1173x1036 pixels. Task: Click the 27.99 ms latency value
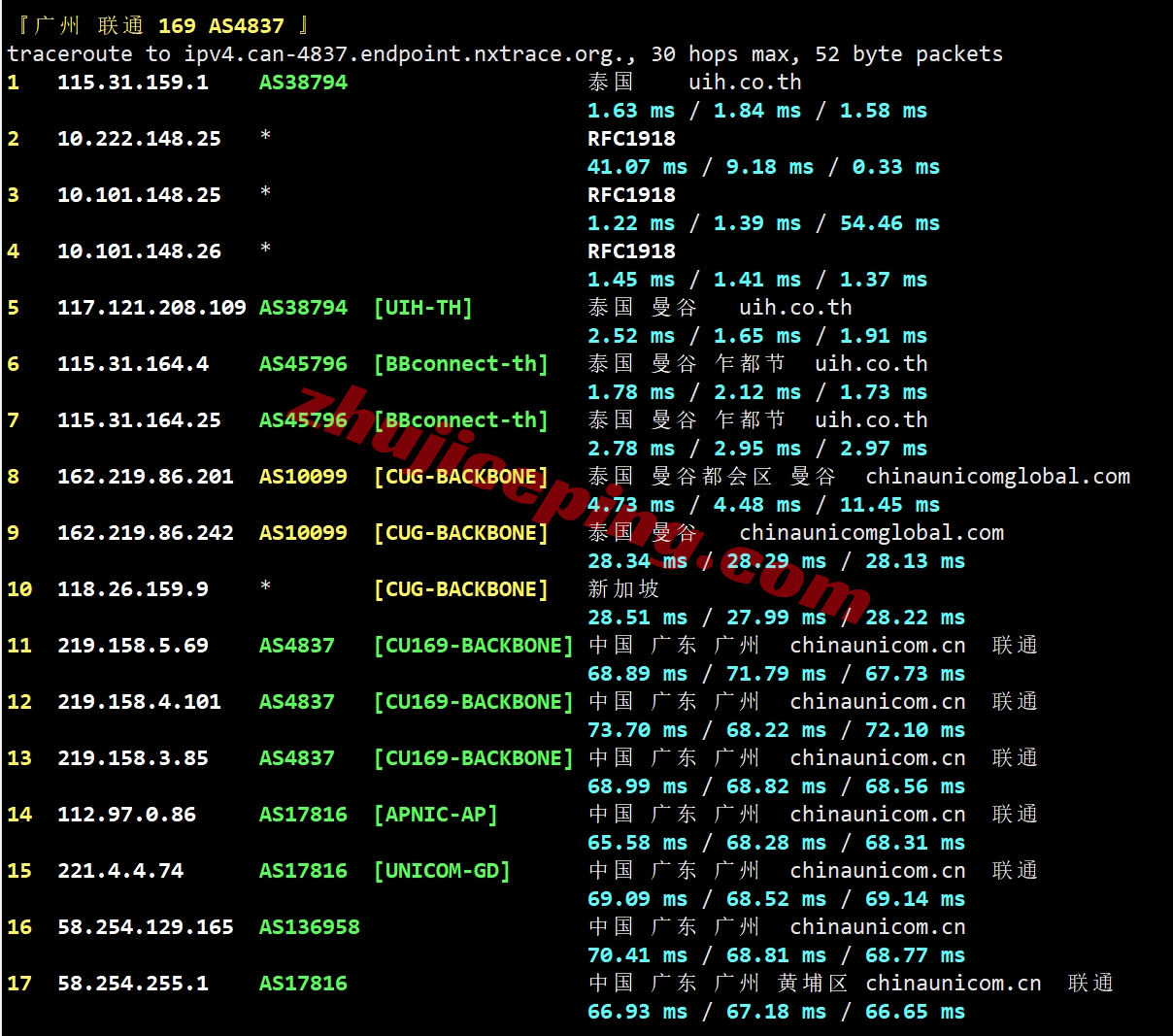click(776, 617)
